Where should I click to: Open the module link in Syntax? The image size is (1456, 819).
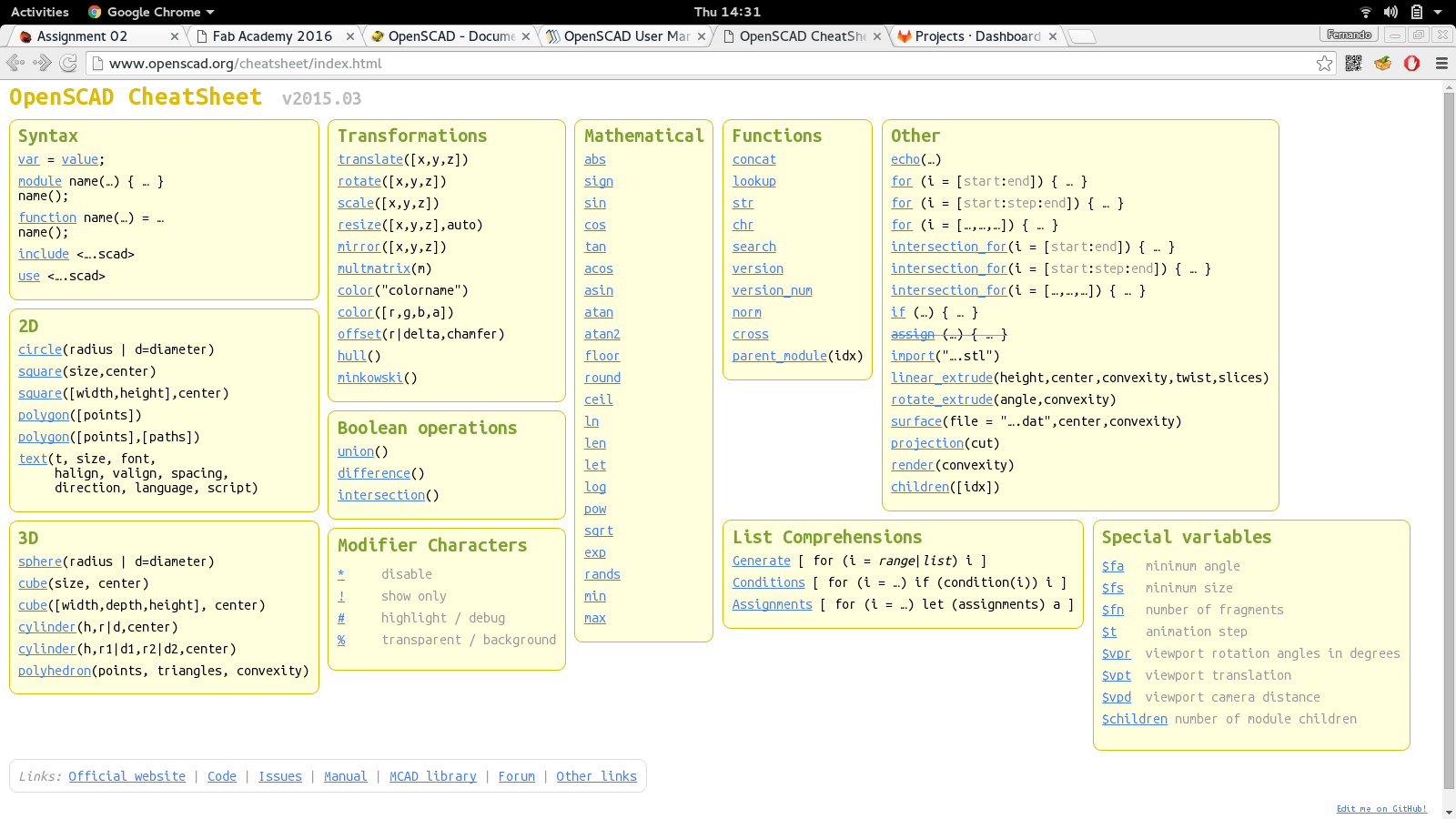pyautogui.click(x=40, y=181)
